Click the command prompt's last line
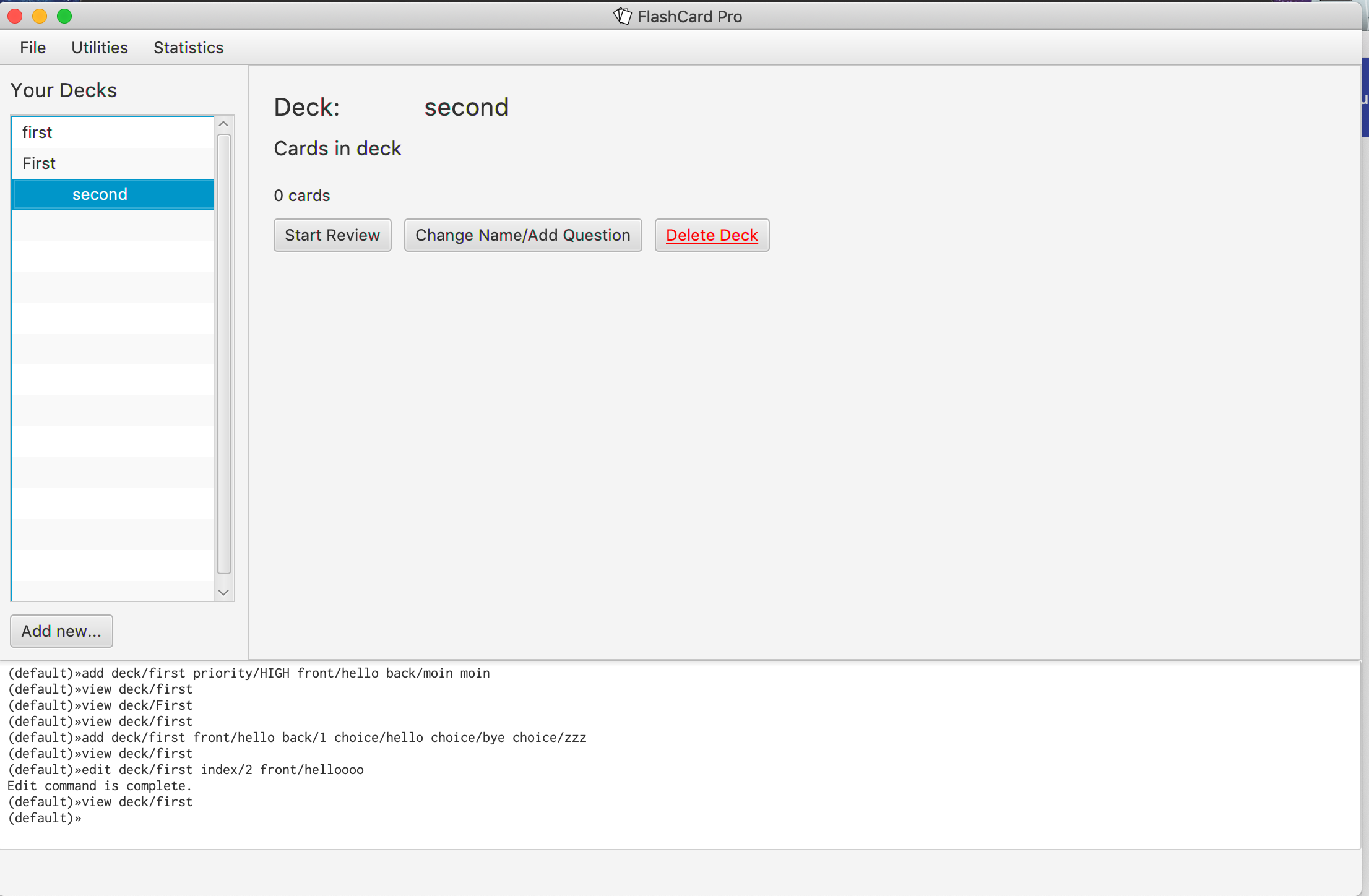The height and width of the screenshot is (896, 1369). click(45, 818)
